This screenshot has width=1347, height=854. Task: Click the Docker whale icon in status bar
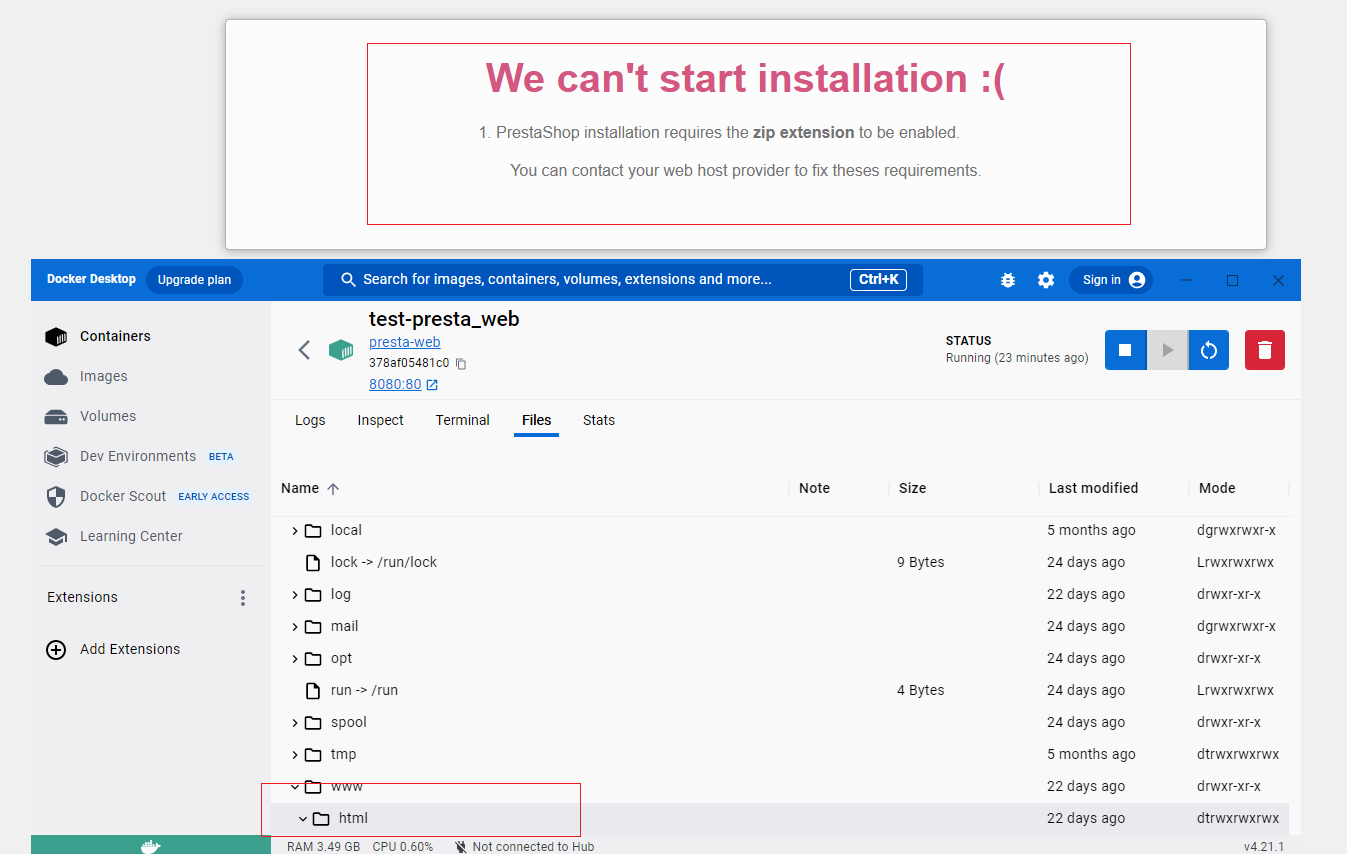pyautogui.click(x=150, y=846)
